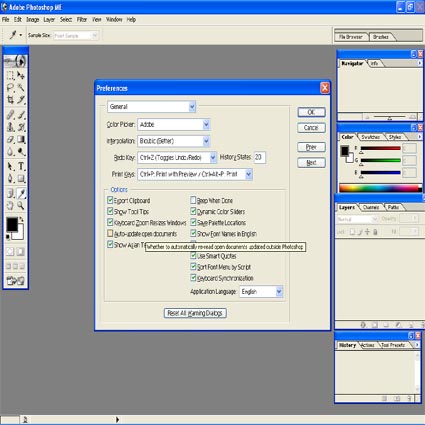425x425 pixels.
Task: Click the toolbox foreground color swatch
Action: coord(12,224)
